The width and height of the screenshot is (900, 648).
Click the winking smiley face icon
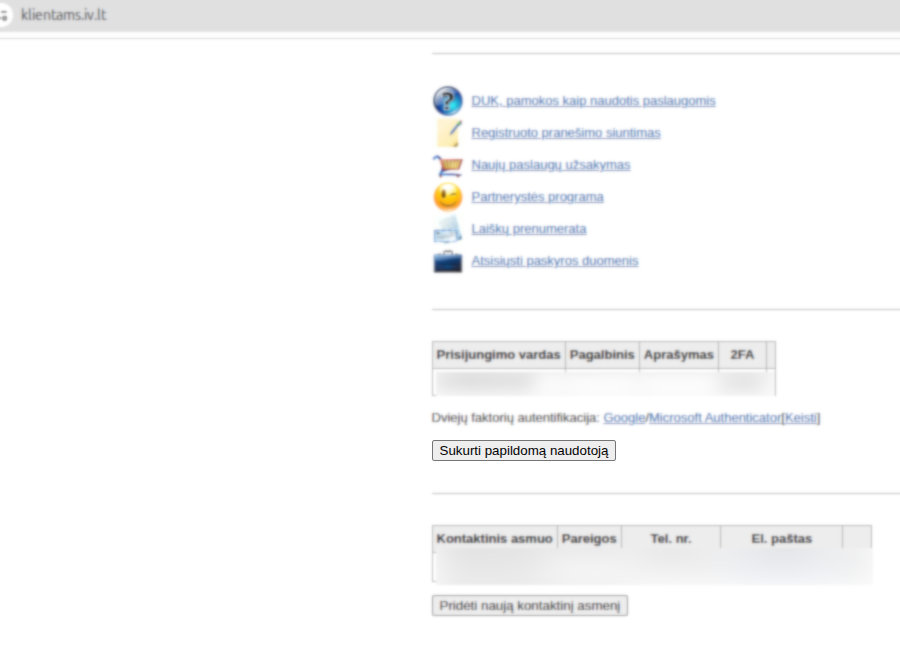[448, 197]
